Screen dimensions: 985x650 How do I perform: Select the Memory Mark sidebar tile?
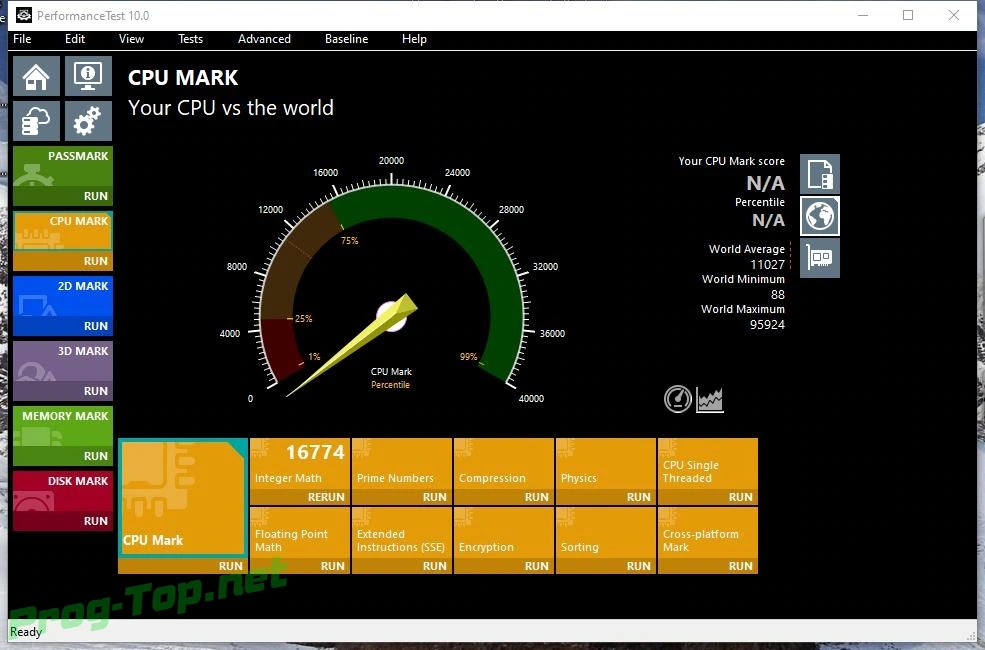coord(63,426)
